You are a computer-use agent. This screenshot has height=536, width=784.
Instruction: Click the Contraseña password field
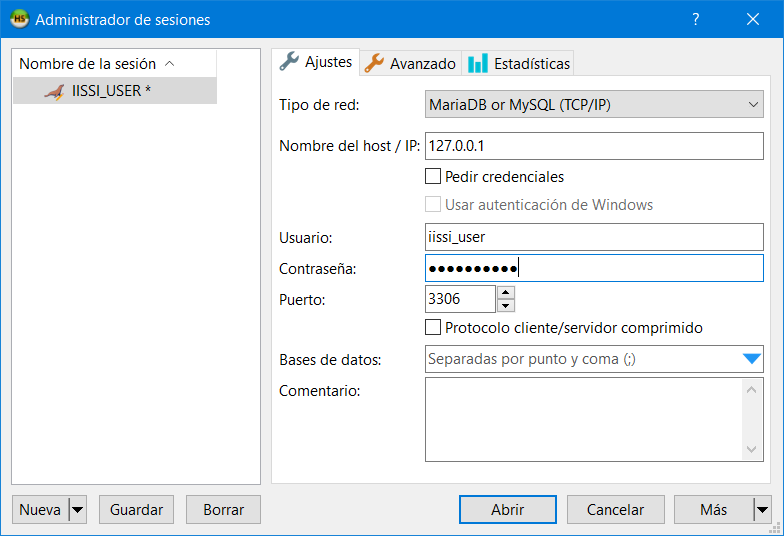coord(594,268)
